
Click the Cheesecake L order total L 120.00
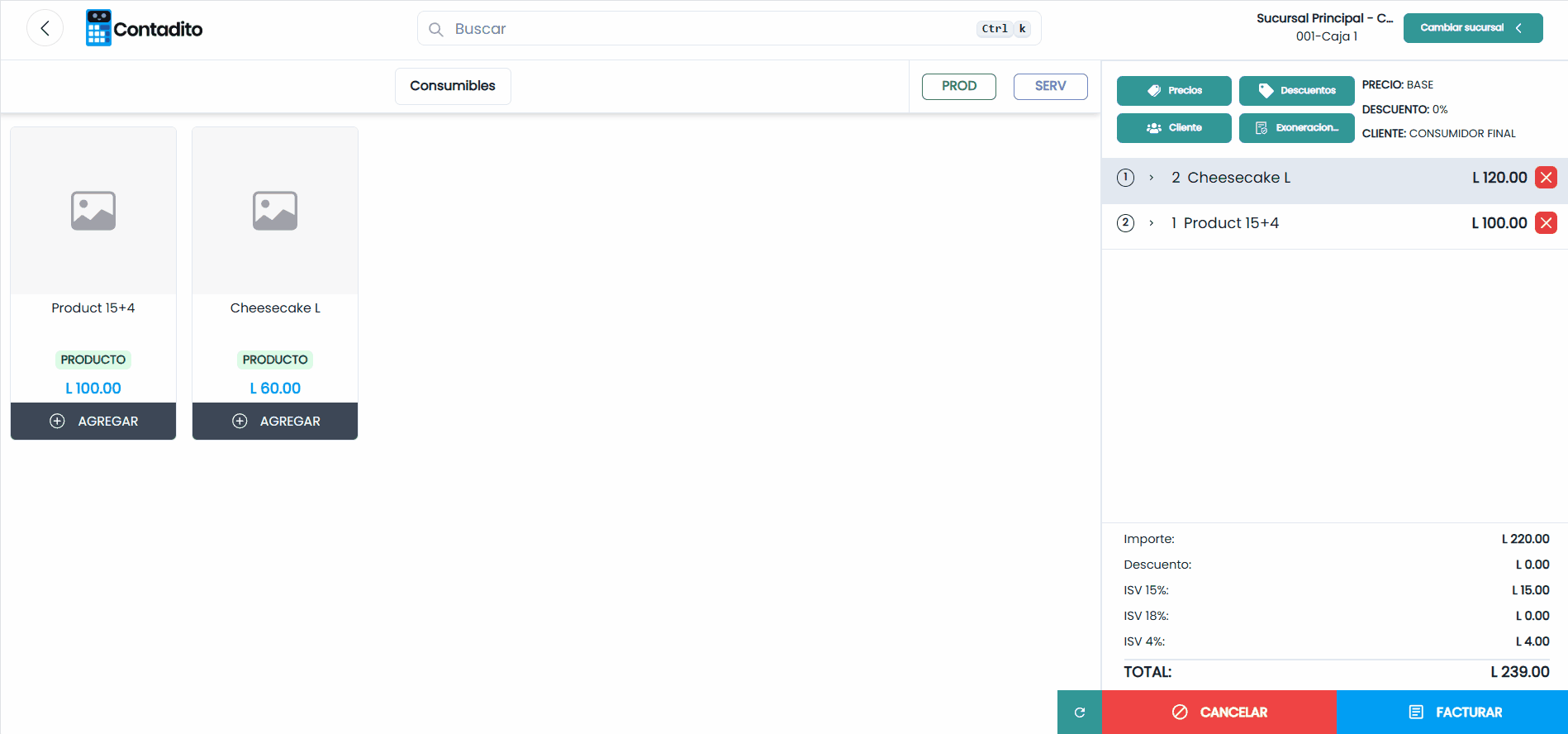pos(1499,178)
